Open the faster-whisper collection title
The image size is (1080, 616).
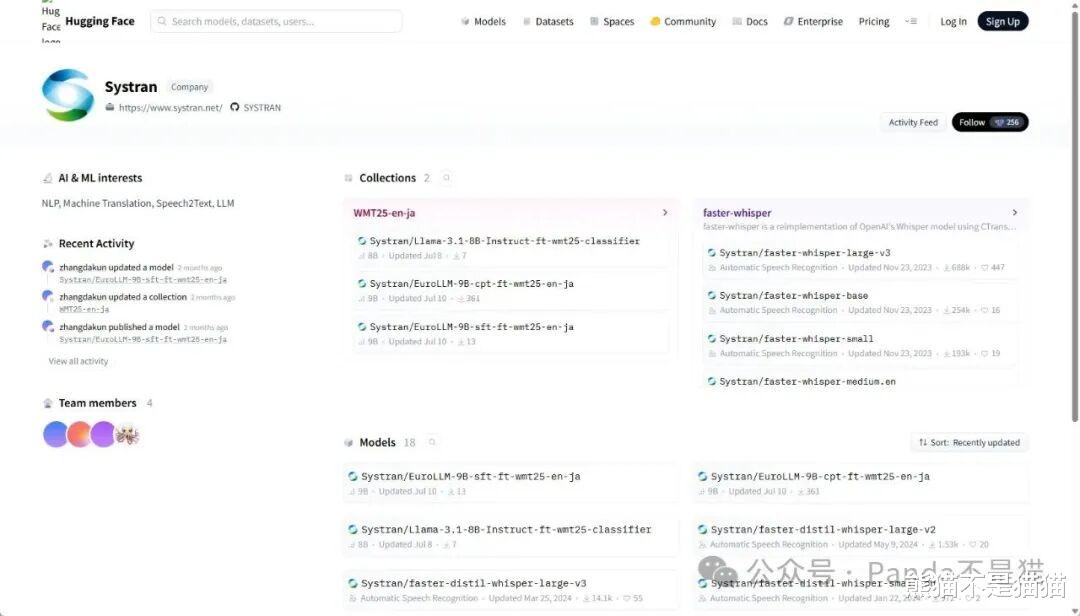coord(737,213)
